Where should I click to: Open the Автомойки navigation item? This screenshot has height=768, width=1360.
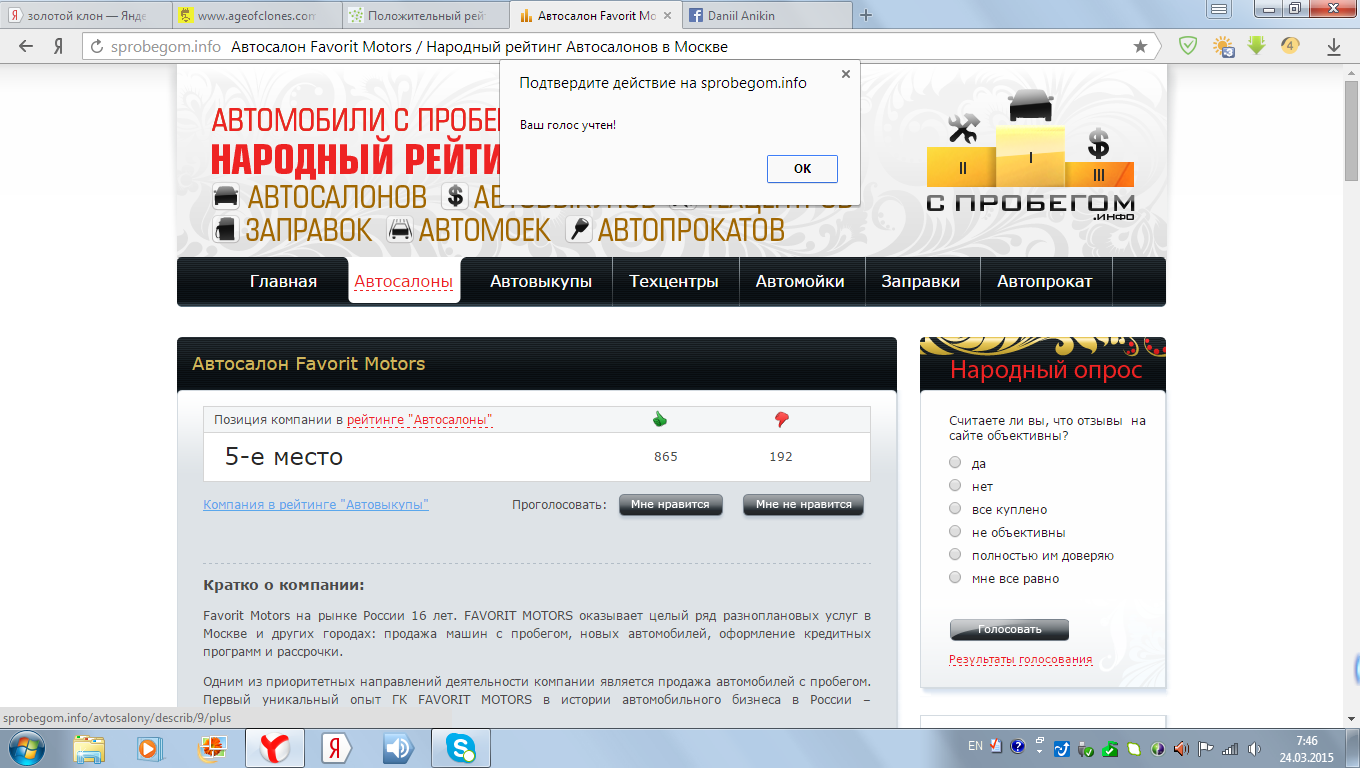click(800, 281)
